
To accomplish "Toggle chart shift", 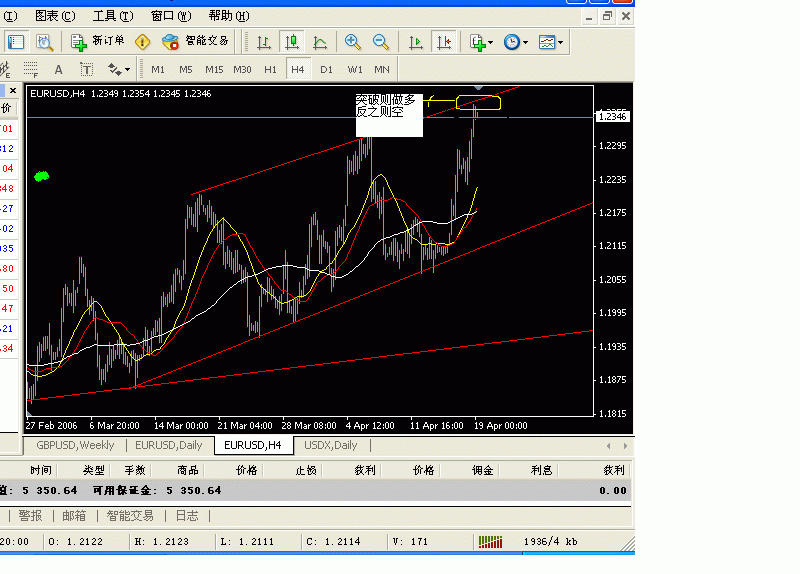I will [444, 42].
